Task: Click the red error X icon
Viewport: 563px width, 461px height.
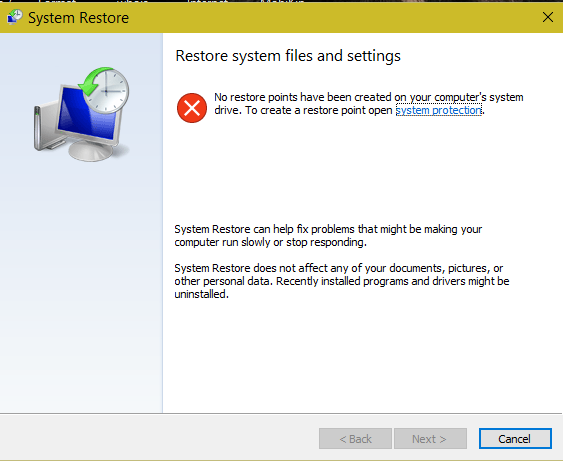Action: (192, 108)
